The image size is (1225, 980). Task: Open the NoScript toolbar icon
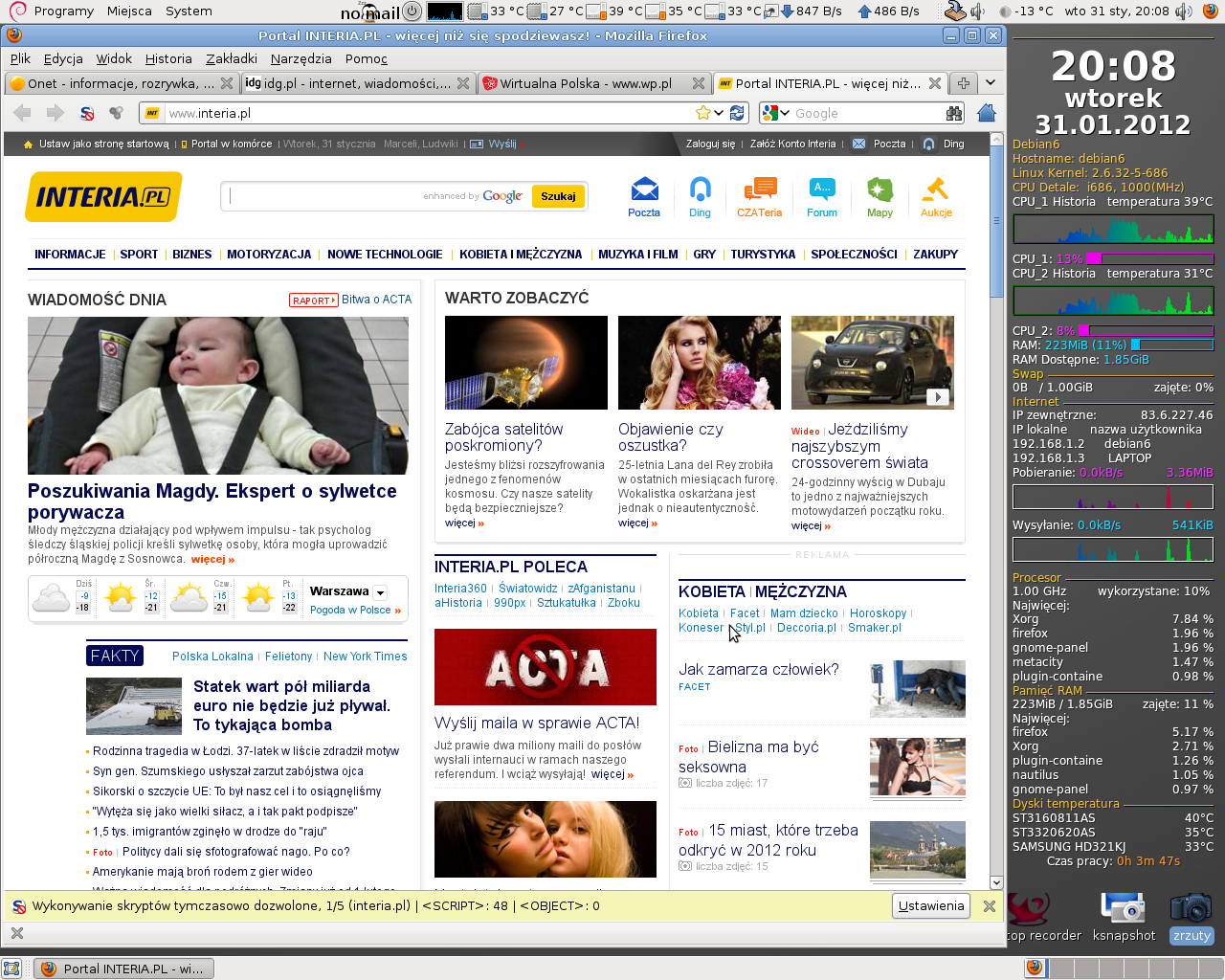point(86,113)
